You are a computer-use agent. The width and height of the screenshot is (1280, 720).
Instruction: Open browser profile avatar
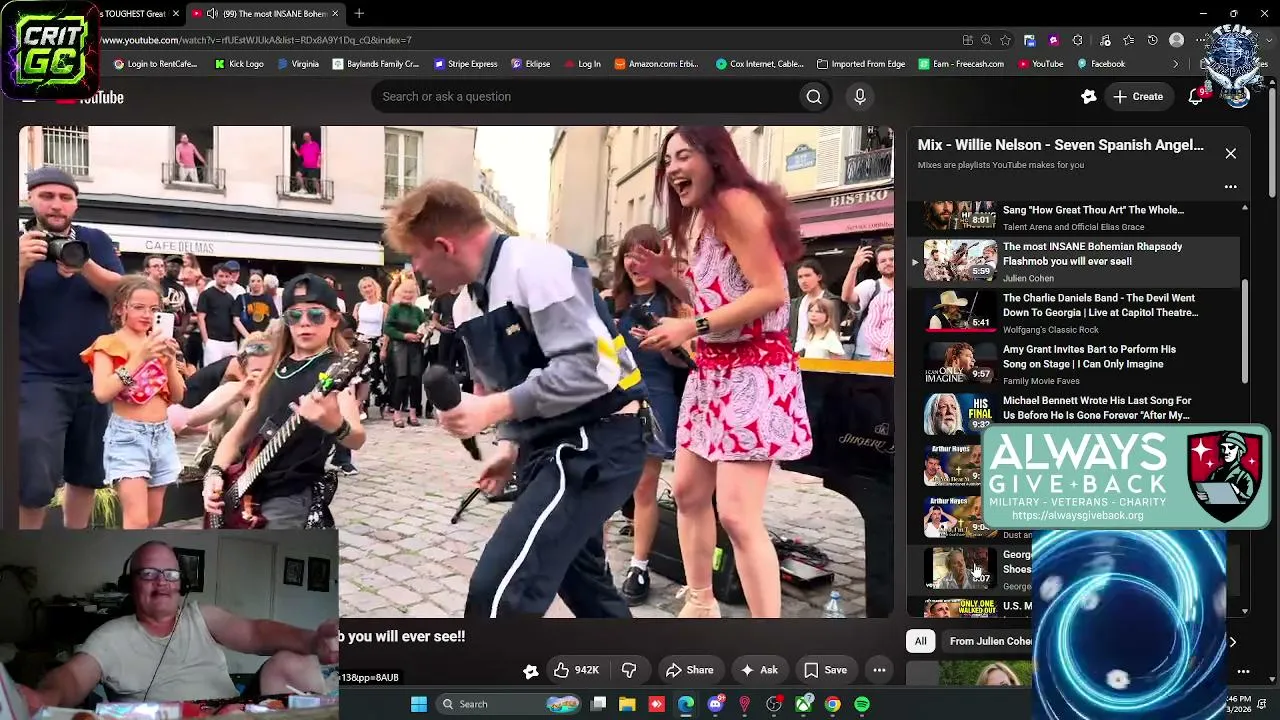(x=1176, y=40)
